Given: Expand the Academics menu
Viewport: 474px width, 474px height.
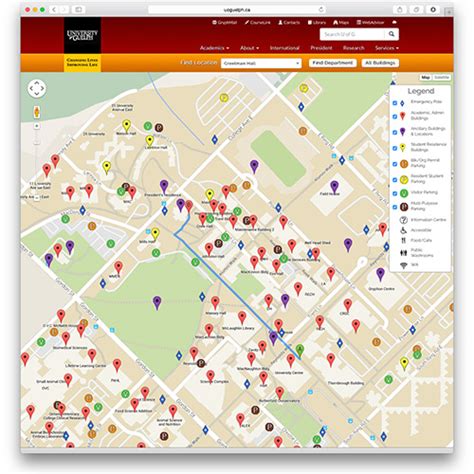Looking at the screenshot, I should (x=214, y=48).
